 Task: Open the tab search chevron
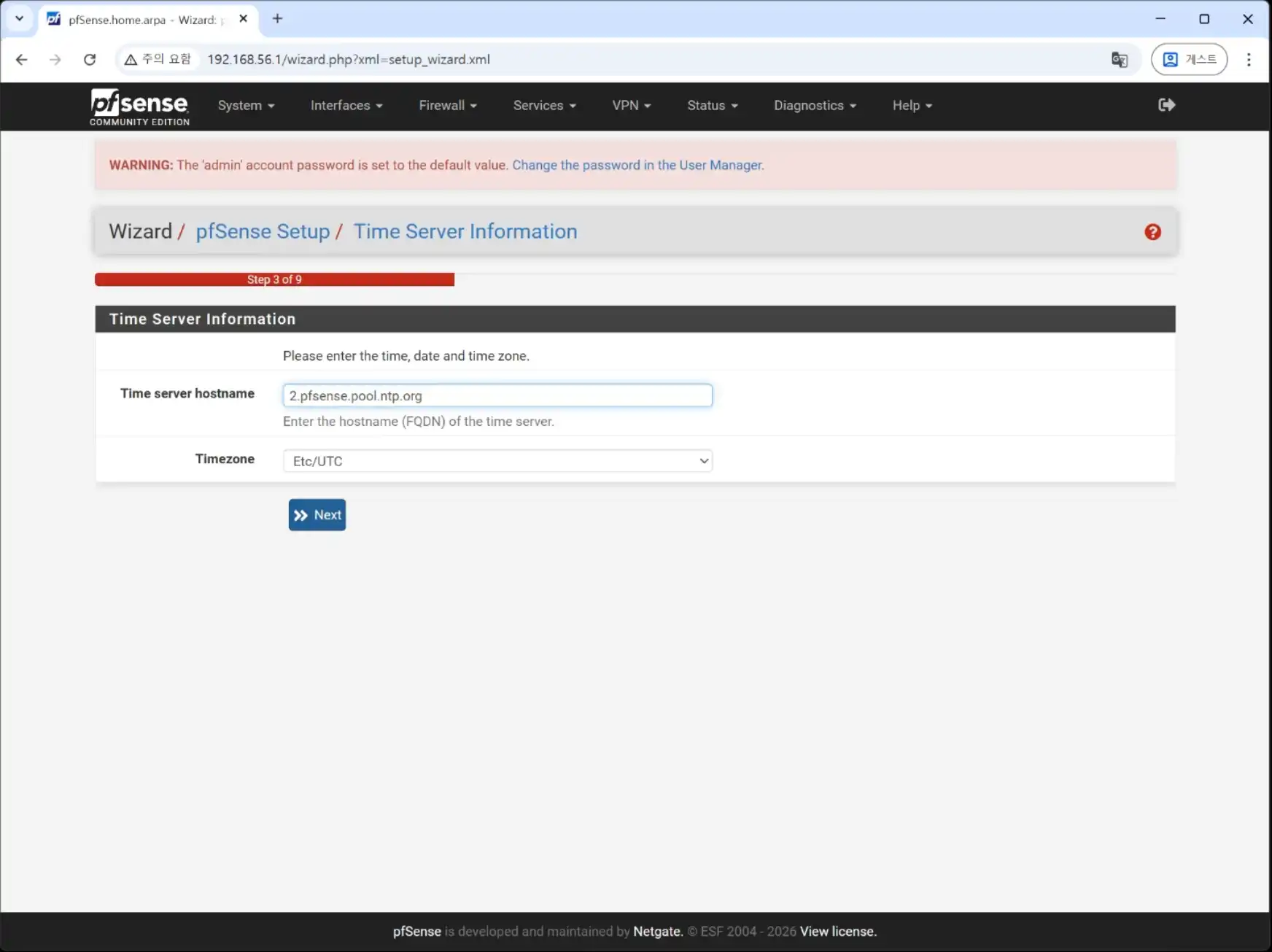click(x=20, y=19)
